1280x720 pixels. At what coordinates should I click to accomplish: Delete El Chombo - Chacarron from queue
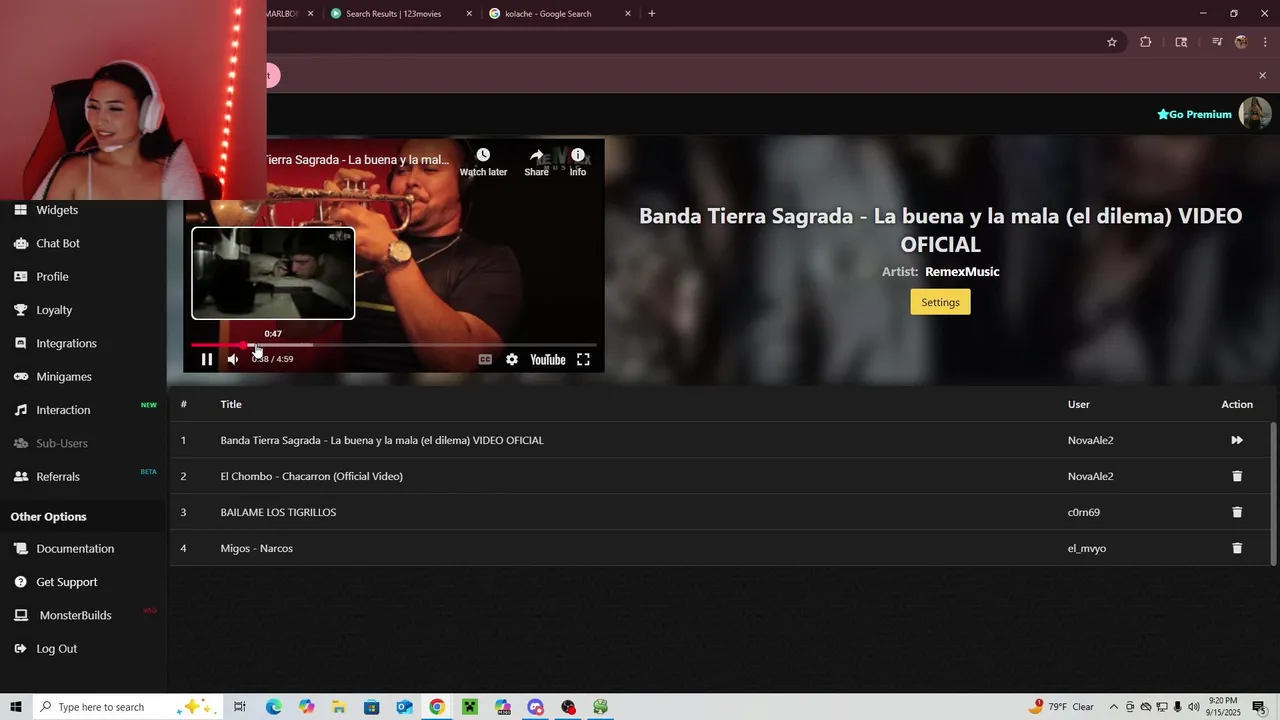(x=1237, y=476)
